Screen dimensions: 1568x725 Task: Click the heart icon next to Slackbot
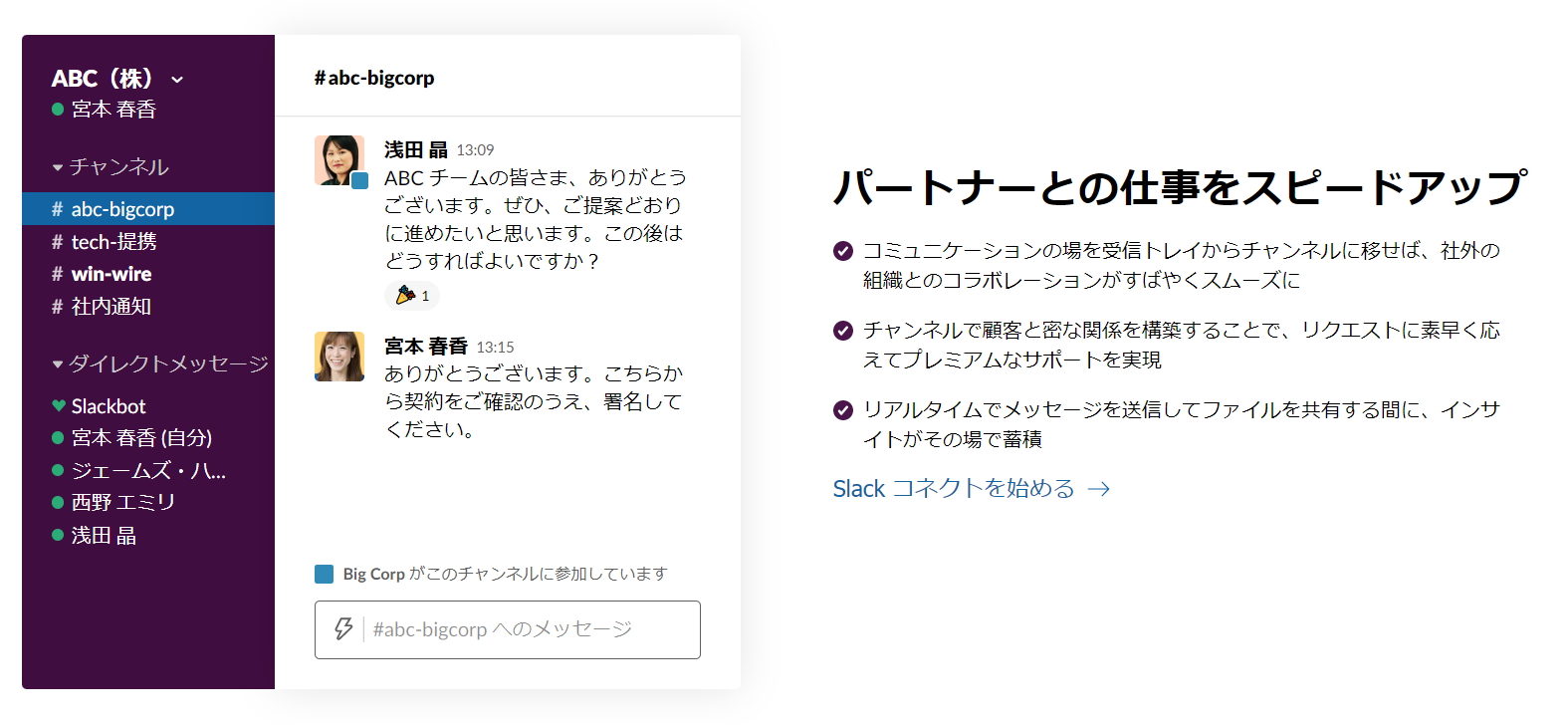(x=57, y=404)
